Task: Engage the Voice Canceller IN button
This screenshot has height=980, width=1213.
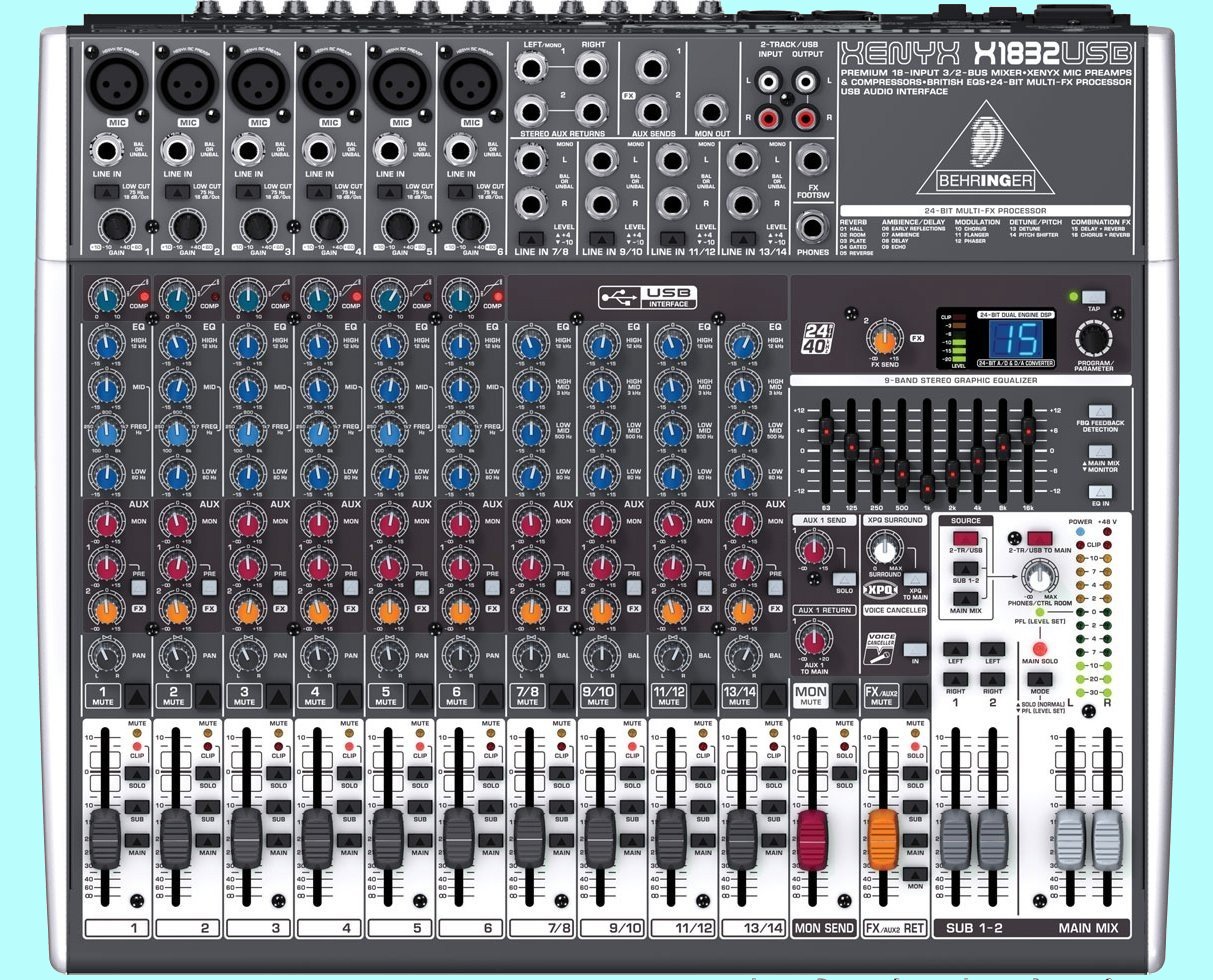Action: click(914, 649)
